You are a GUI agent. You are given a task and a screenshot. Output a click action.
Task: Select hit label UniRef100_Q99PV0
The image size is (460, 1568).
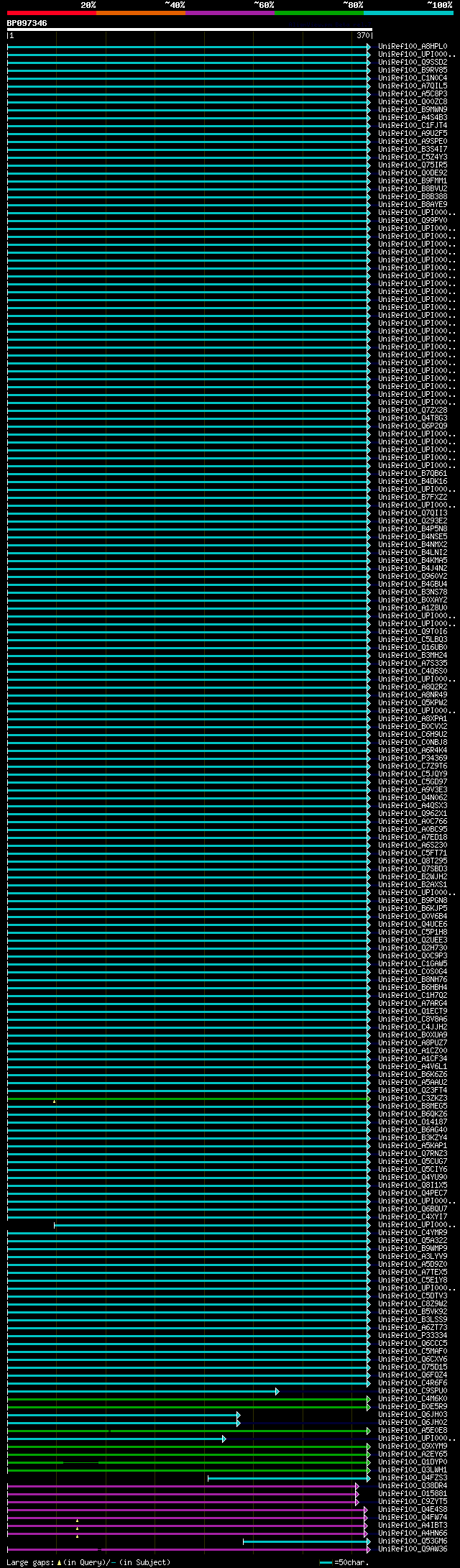(x=413, y=221)
